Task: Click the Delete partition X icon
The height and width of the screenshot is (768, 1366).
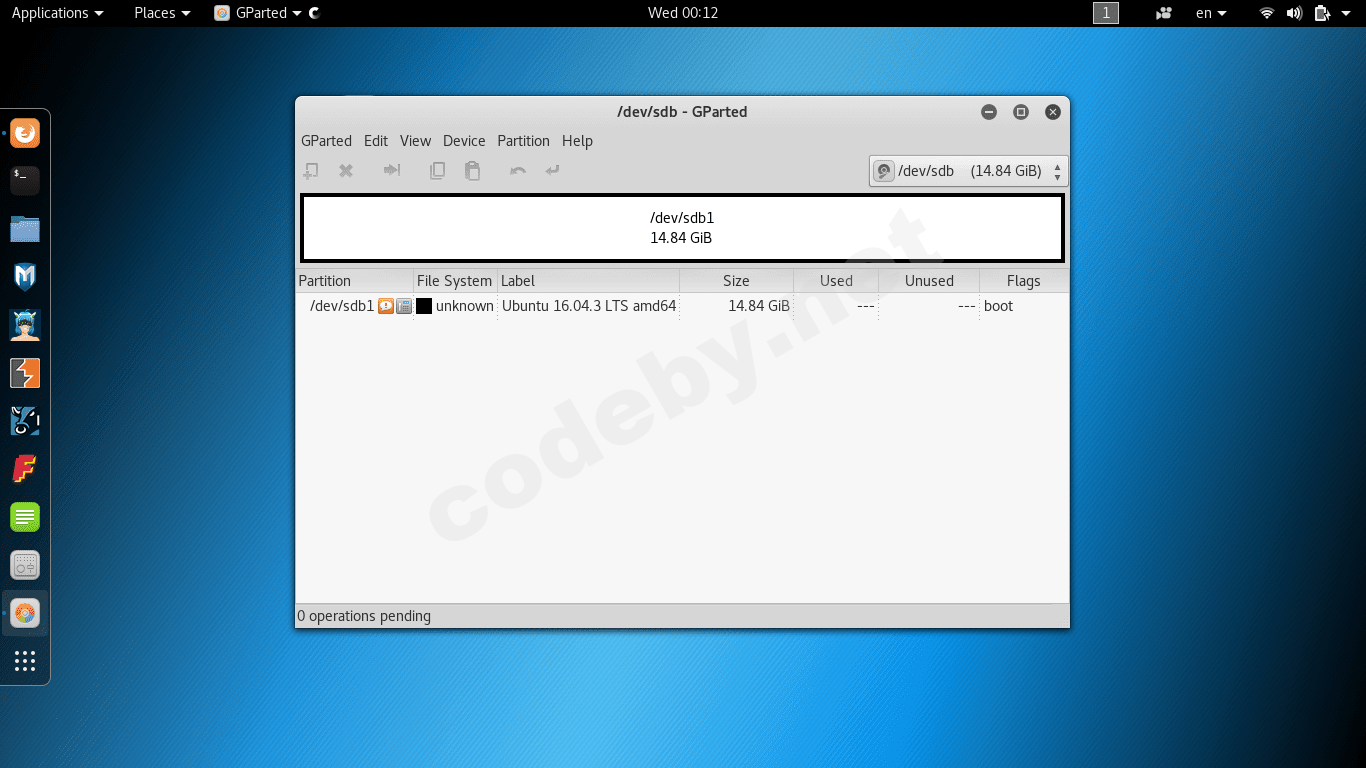Action: coord(346,171)
